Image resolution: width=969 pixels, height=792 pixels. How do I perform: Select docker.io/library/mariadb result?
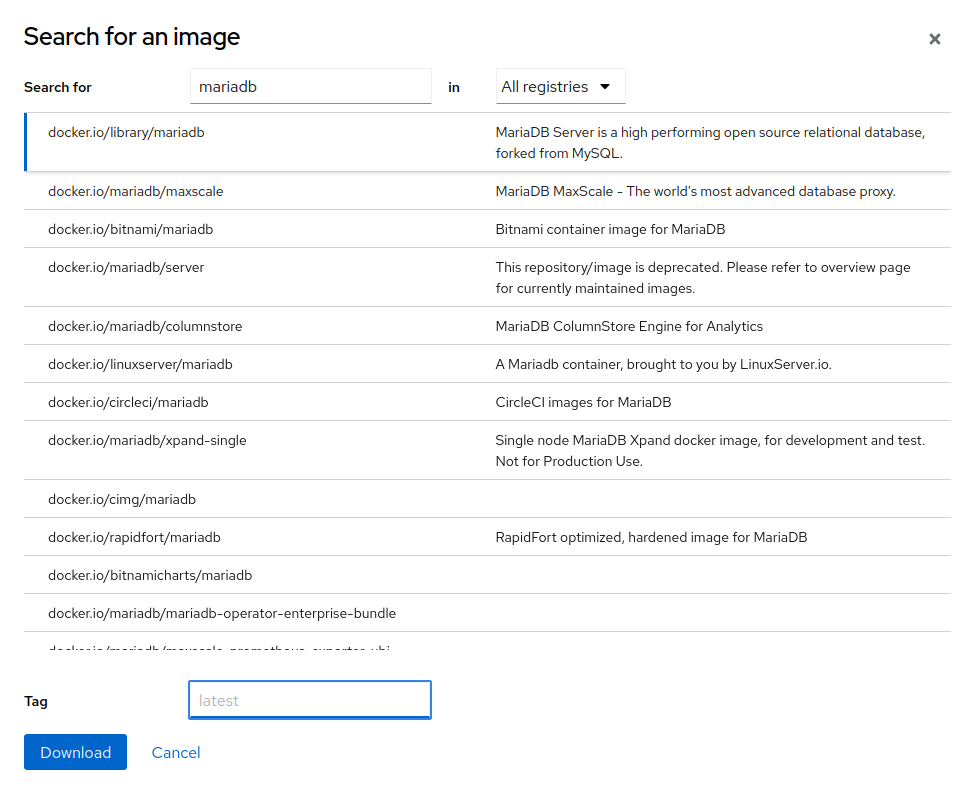126,132
